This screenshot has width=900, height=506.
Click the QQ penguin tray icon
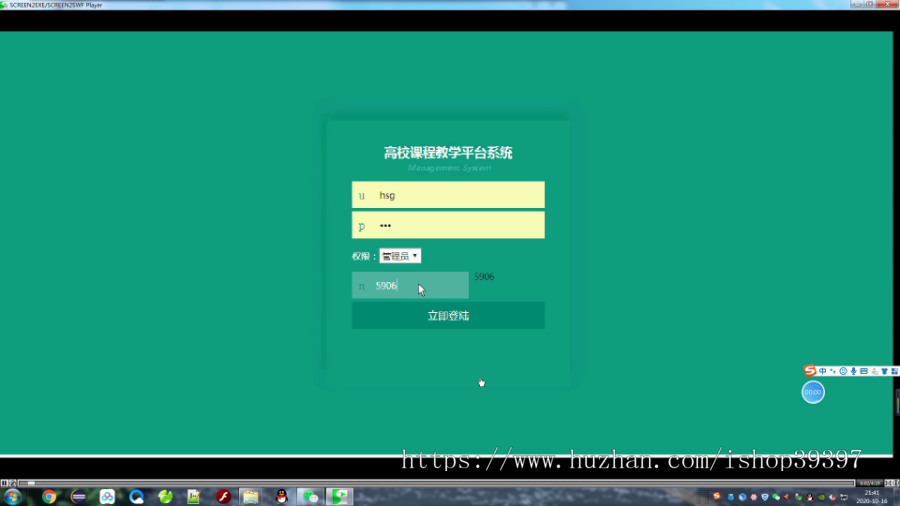click(810, 497)
